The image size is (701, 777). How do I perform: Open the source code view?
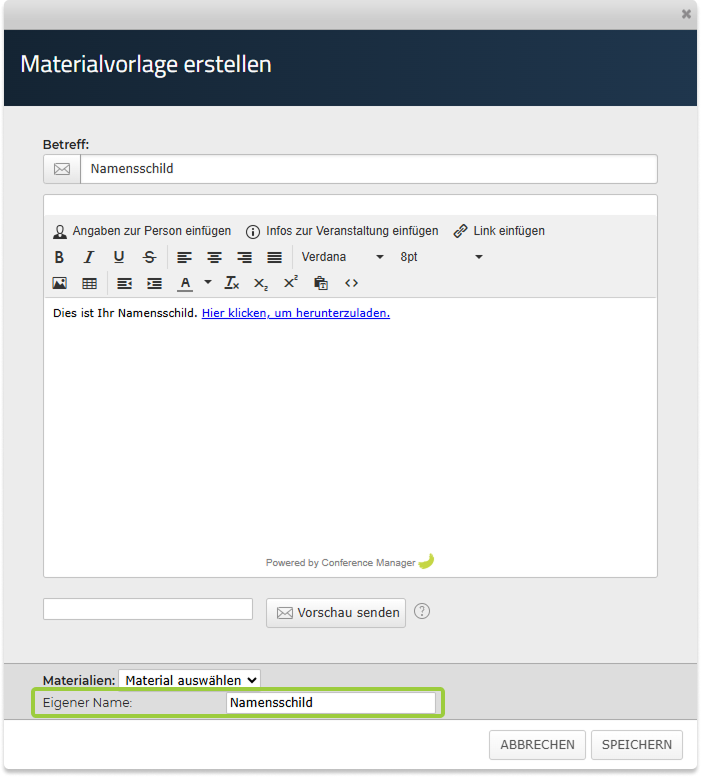pyautogui.click(x=351, y=283)
